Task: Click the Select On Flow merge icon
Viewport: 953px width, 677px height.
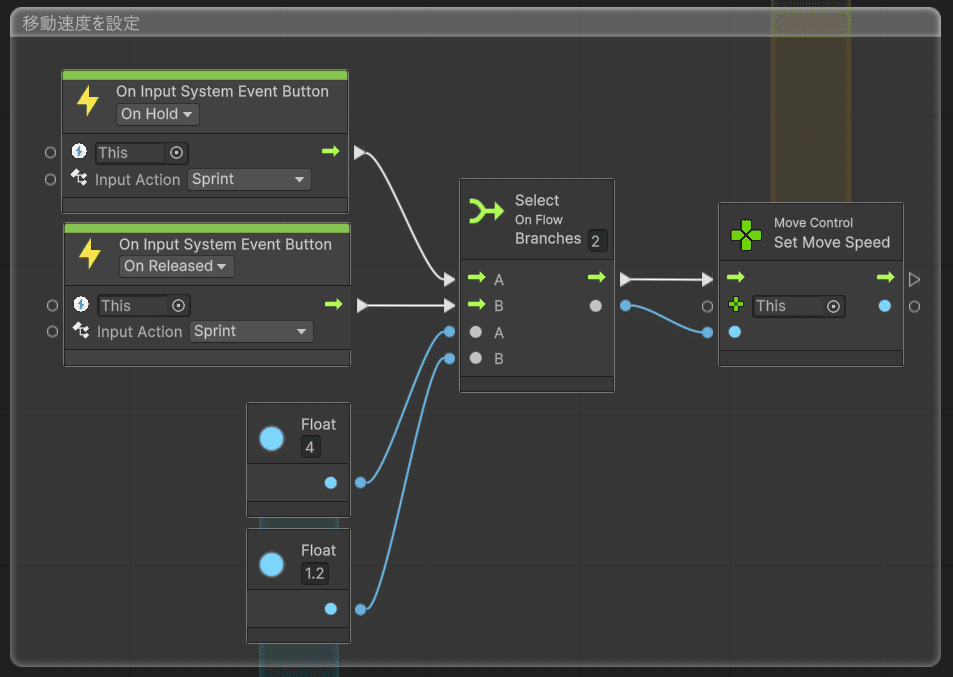Action: 486,211
